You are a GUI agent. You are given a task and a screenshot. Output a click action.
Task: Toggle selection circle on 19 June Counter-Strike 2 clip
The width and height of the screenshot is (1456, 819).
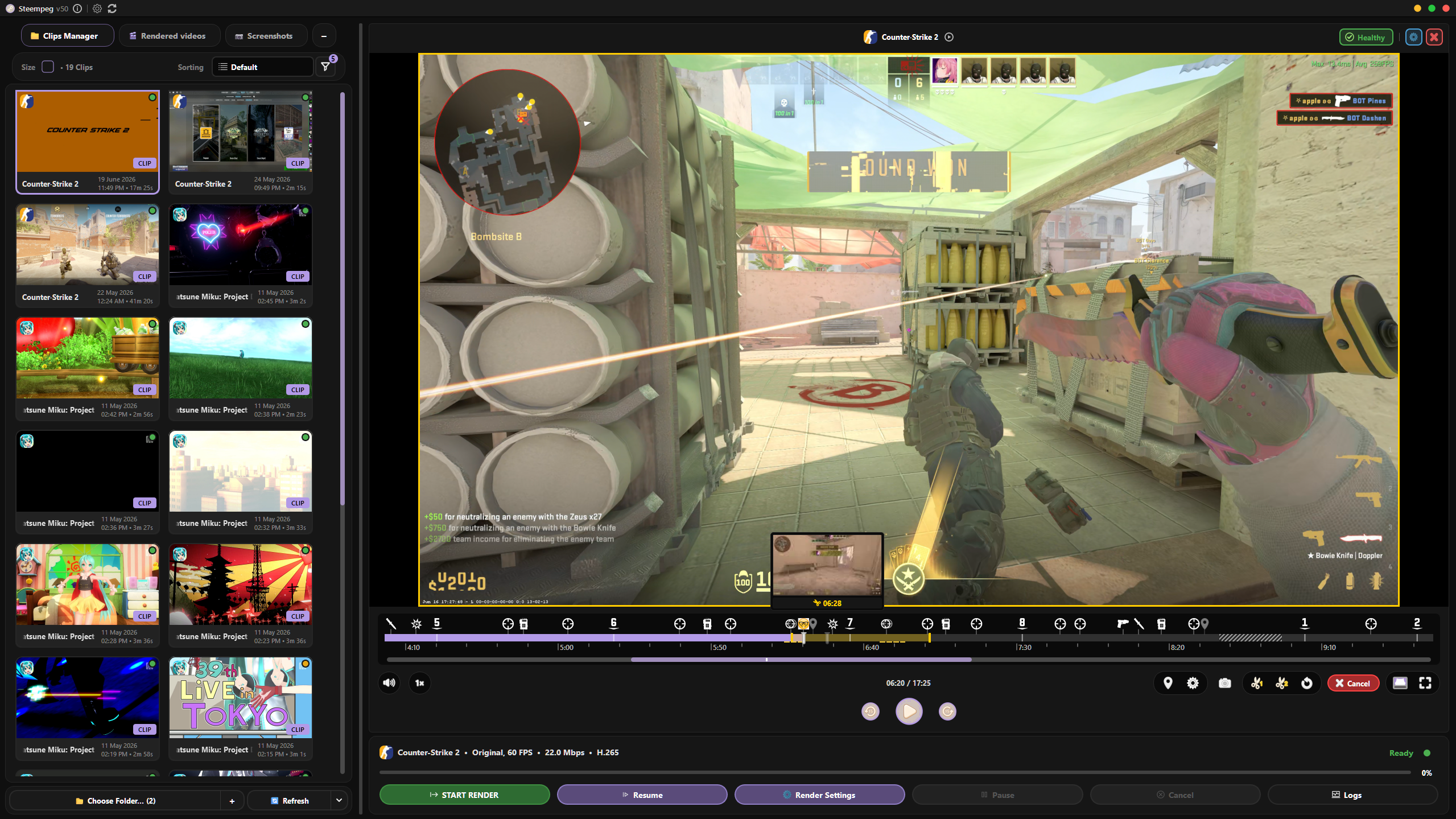coord(152,97)
